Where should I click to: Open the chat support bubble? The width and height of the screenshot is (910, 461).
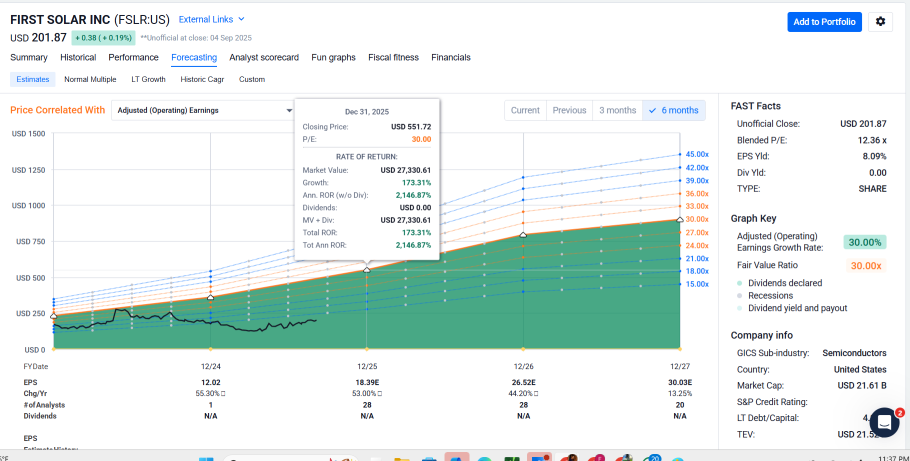(x=884, y=422)
